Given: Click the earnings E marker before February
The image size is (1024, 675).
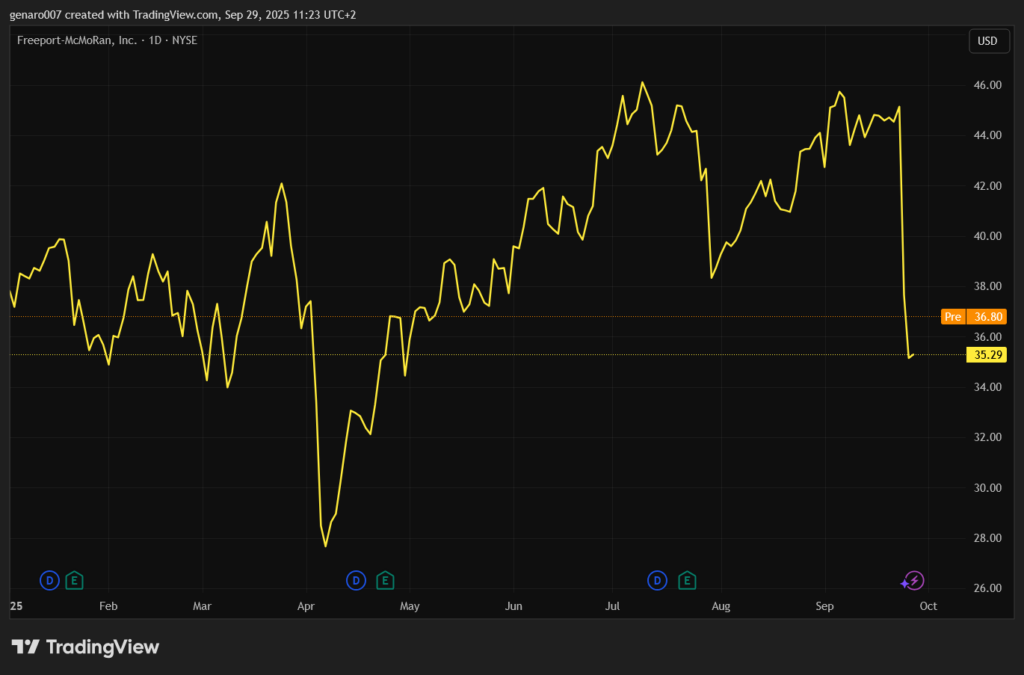Looking at the screenshot, I should coord(75,580).
